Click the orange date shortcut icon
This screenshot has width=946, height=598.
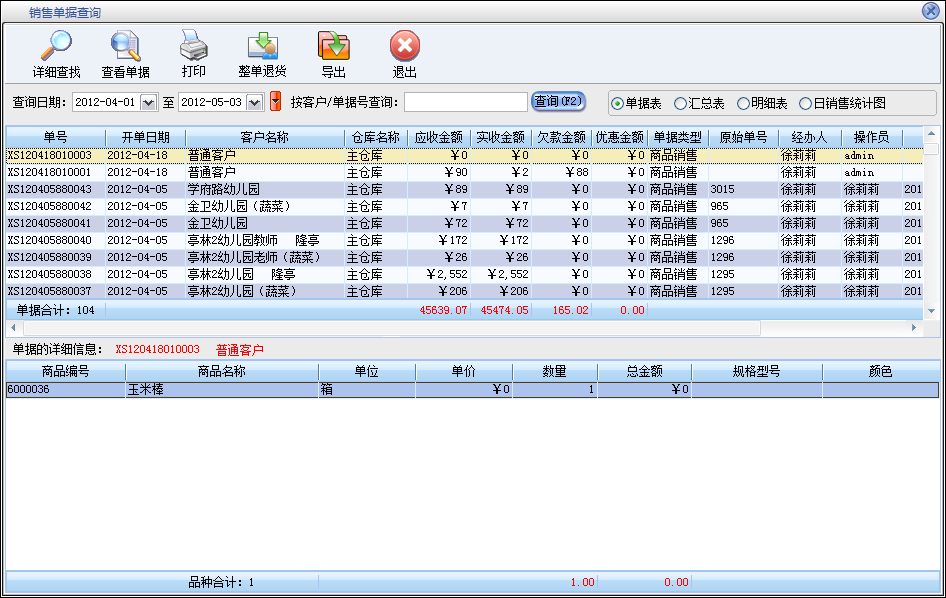275,102
